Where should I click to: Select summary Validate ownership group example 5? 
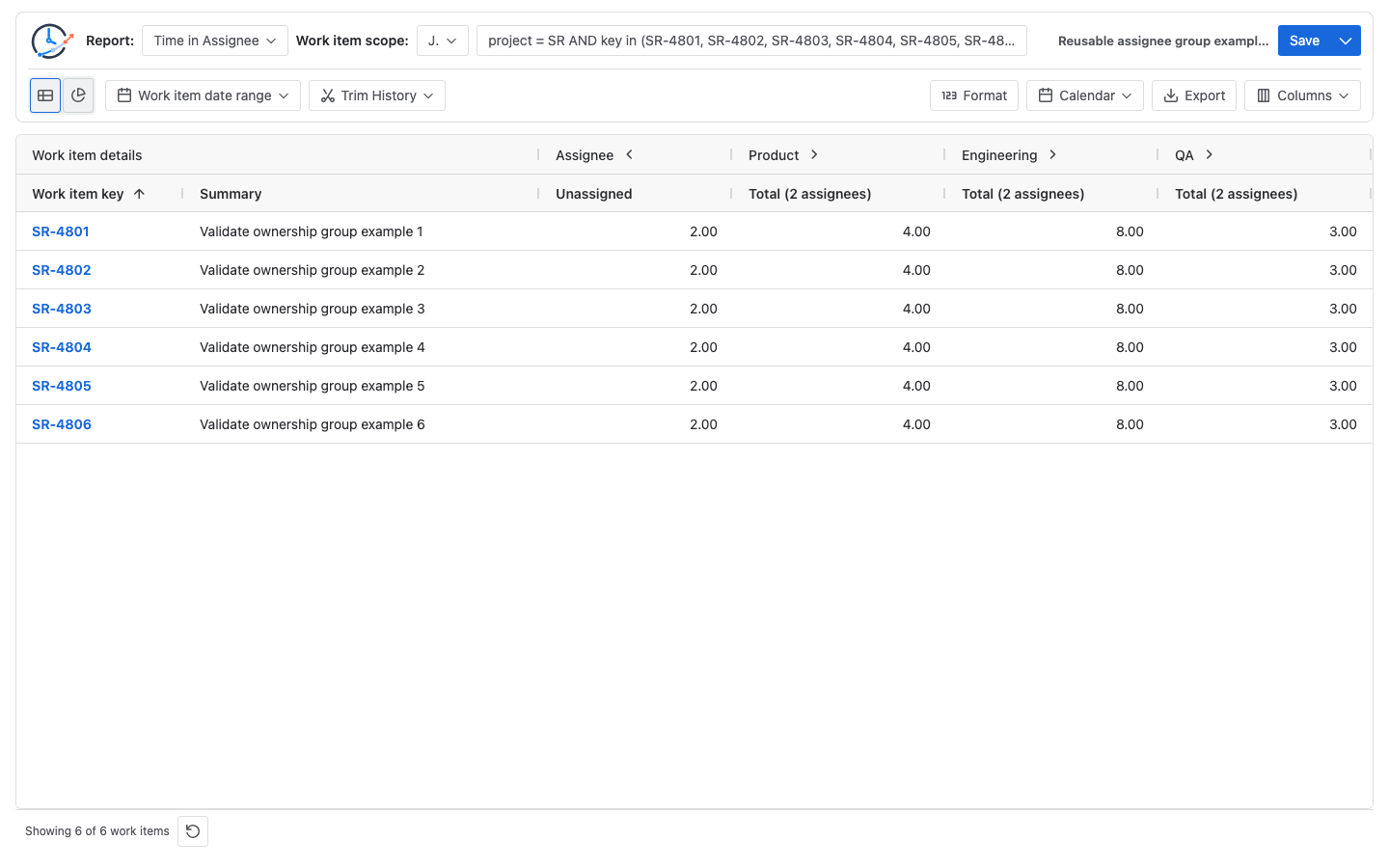[x=313, y=386]
